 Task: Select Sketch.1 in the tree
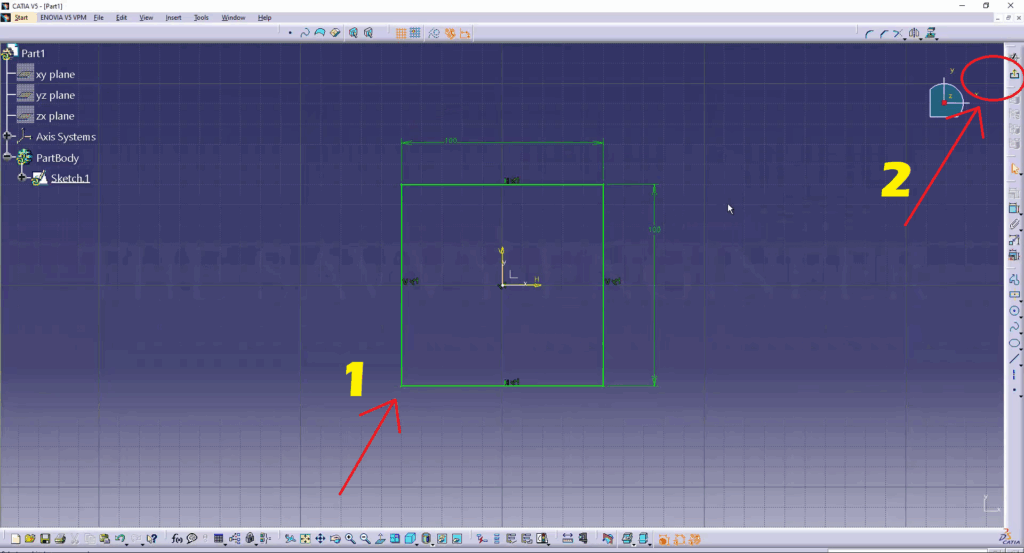point(70,179)
